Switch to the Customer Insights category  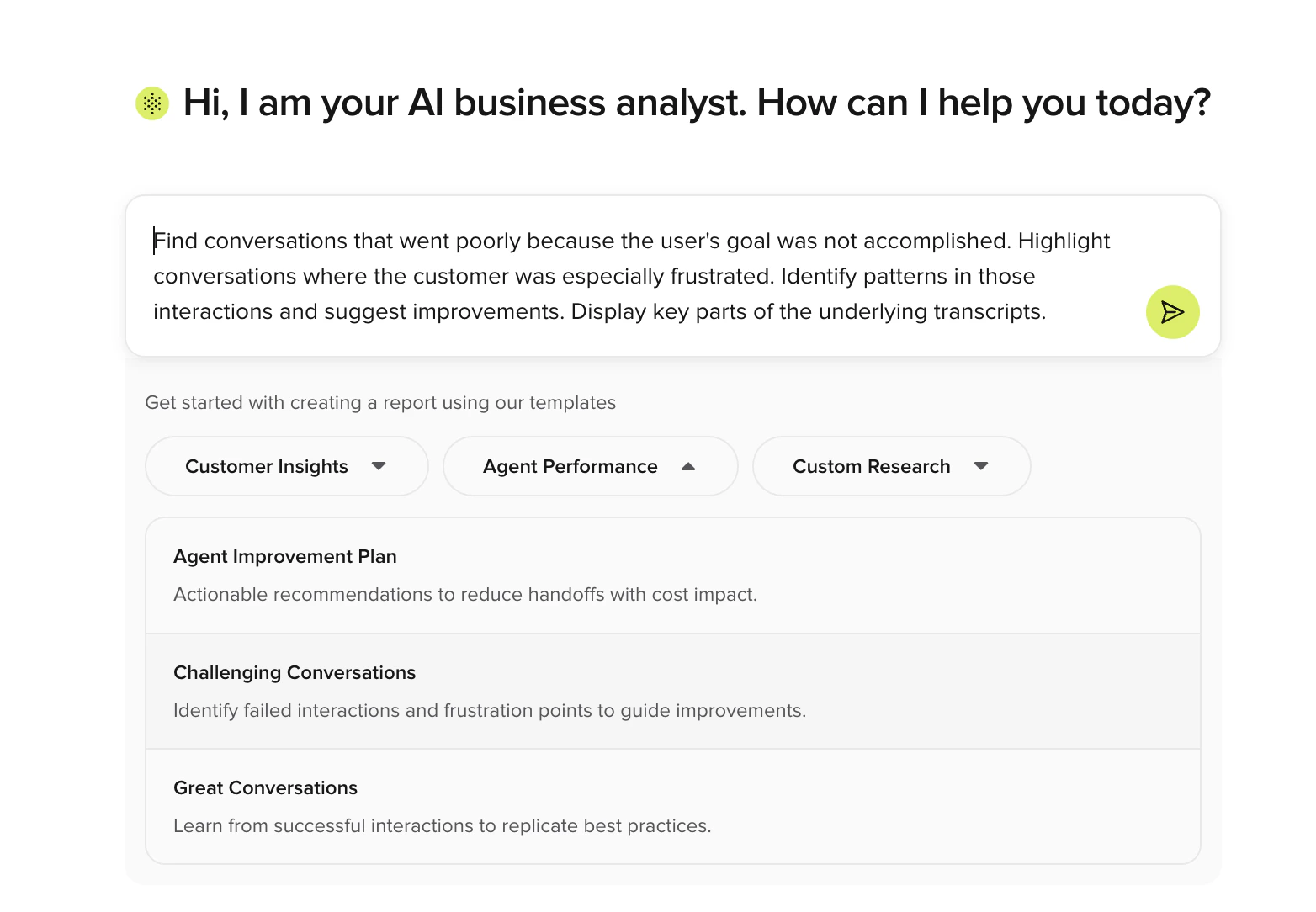pos(267,466)
